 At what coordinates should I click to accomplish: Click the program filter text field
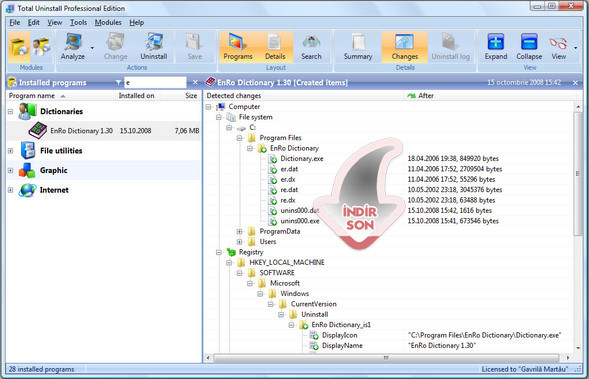[155, 82]
